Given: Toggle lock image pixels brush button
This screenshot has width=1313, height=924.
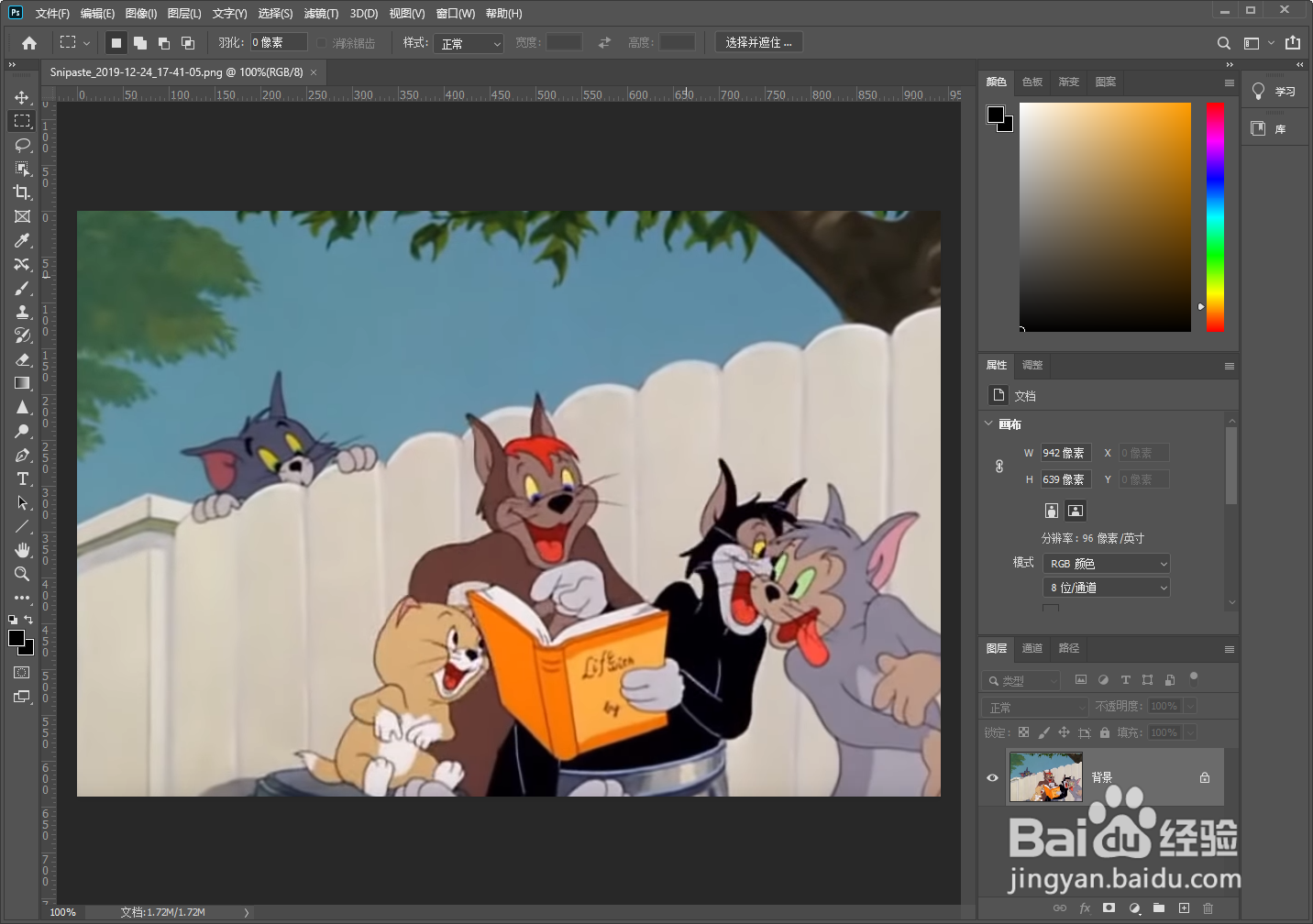Looking at the screenshot, I should tap(1043, 732).
